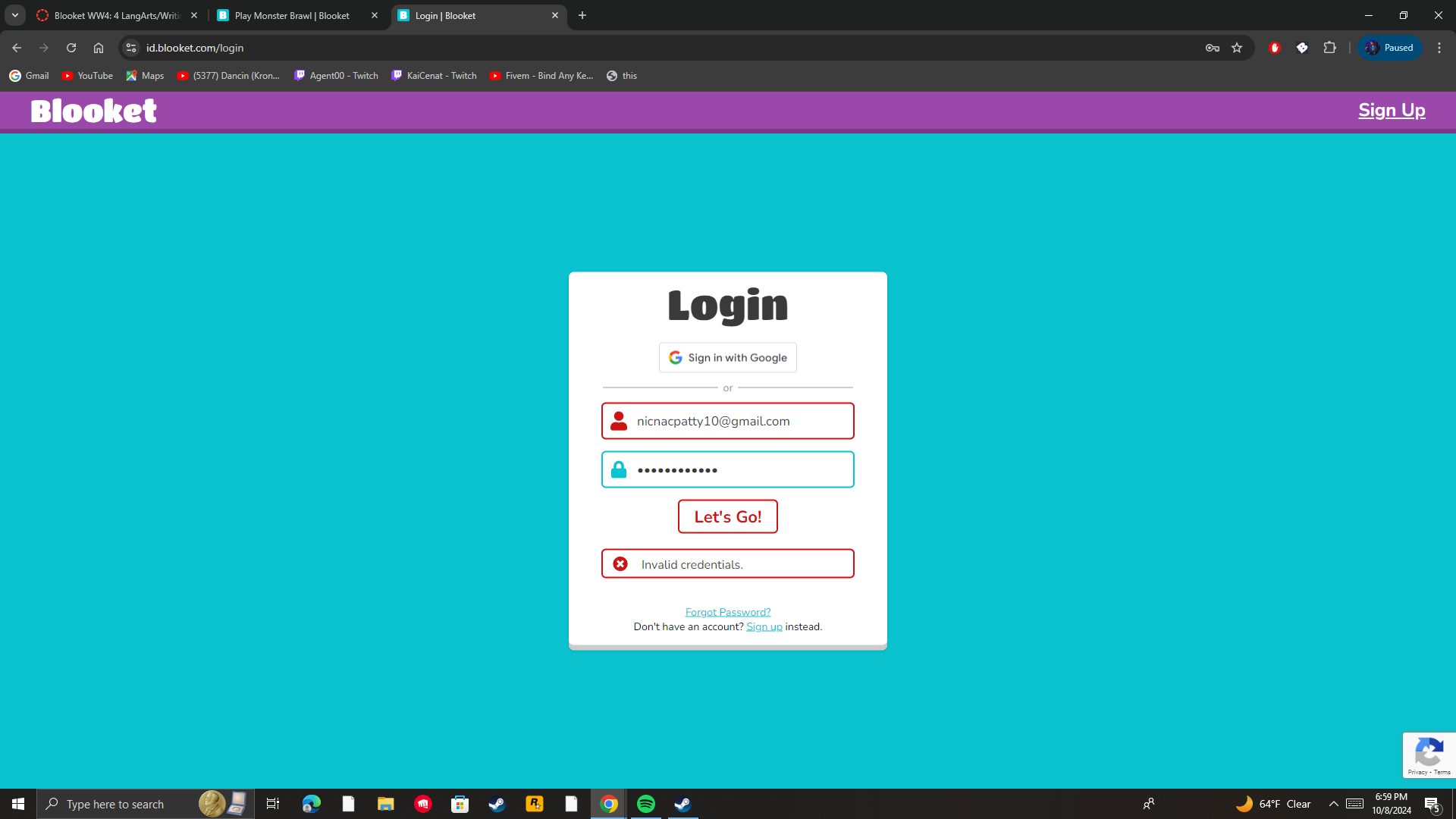Switch to Blooket WW4 LangArts tab
The image size is (1456, 819).
point(116,15)
